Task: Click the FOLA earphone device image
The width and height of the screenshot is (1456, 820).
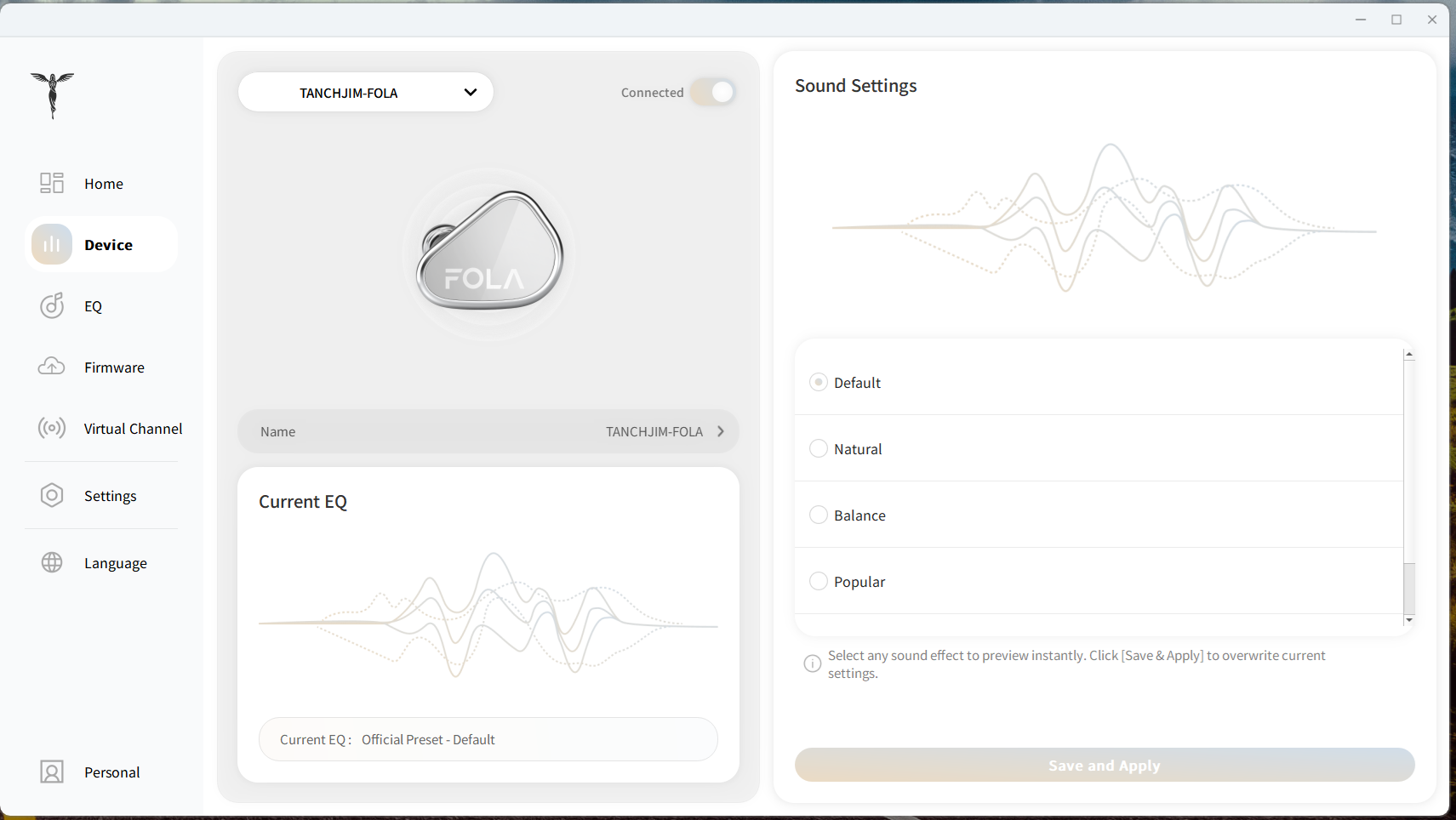Action: click(x=489, y=252)
